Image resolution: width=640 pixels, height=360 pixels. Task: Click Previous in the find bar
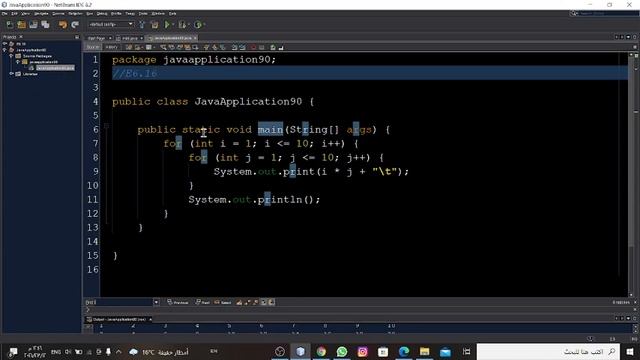178,302
